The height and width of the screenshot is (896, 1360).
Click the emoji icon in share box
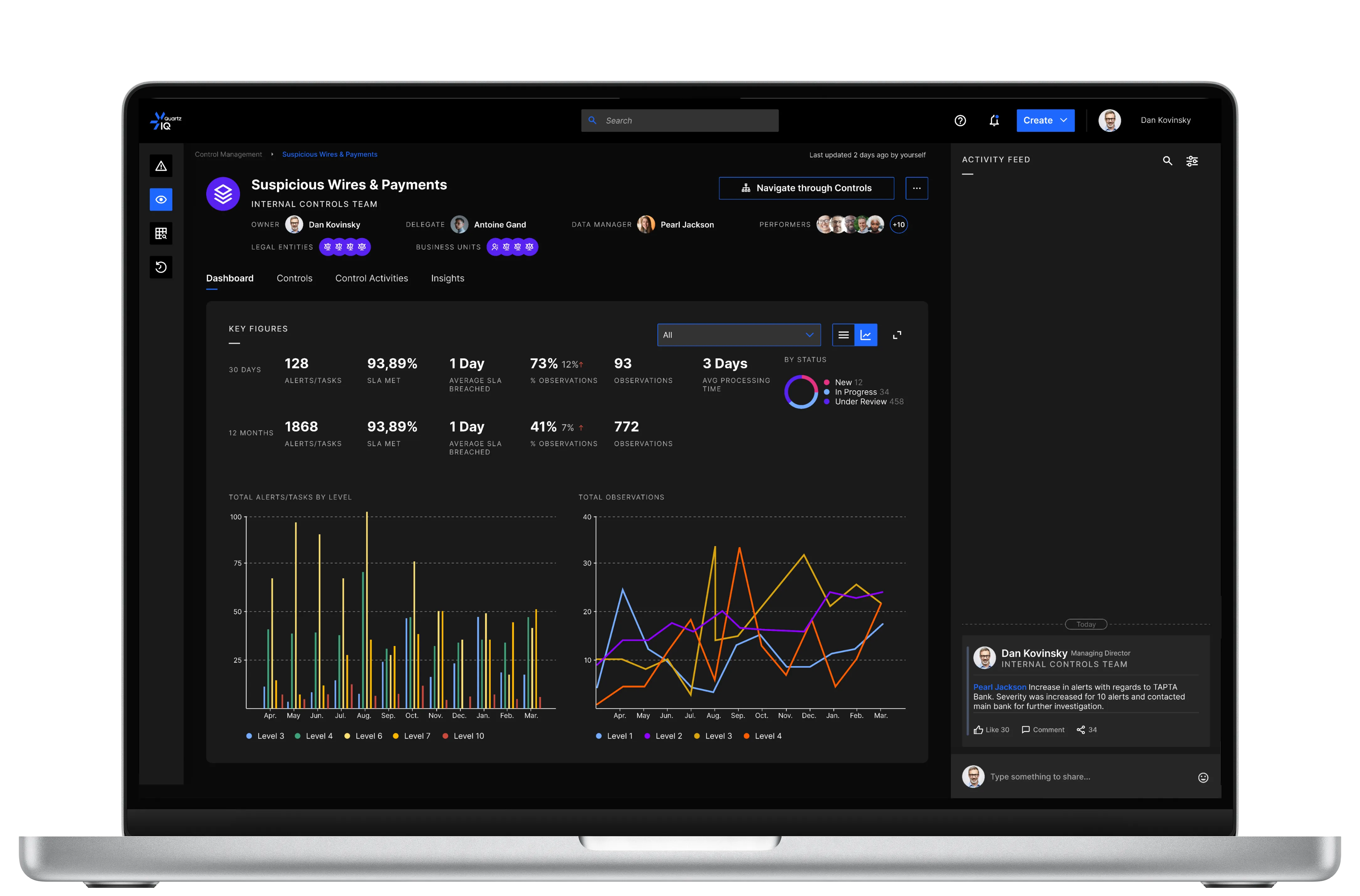coord(1203,777)
